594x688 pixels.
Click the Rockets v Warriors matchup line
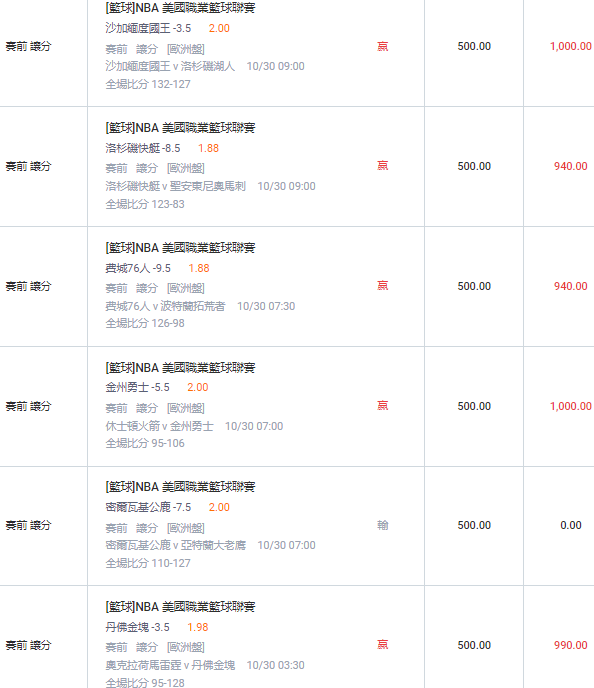point(160,426)
